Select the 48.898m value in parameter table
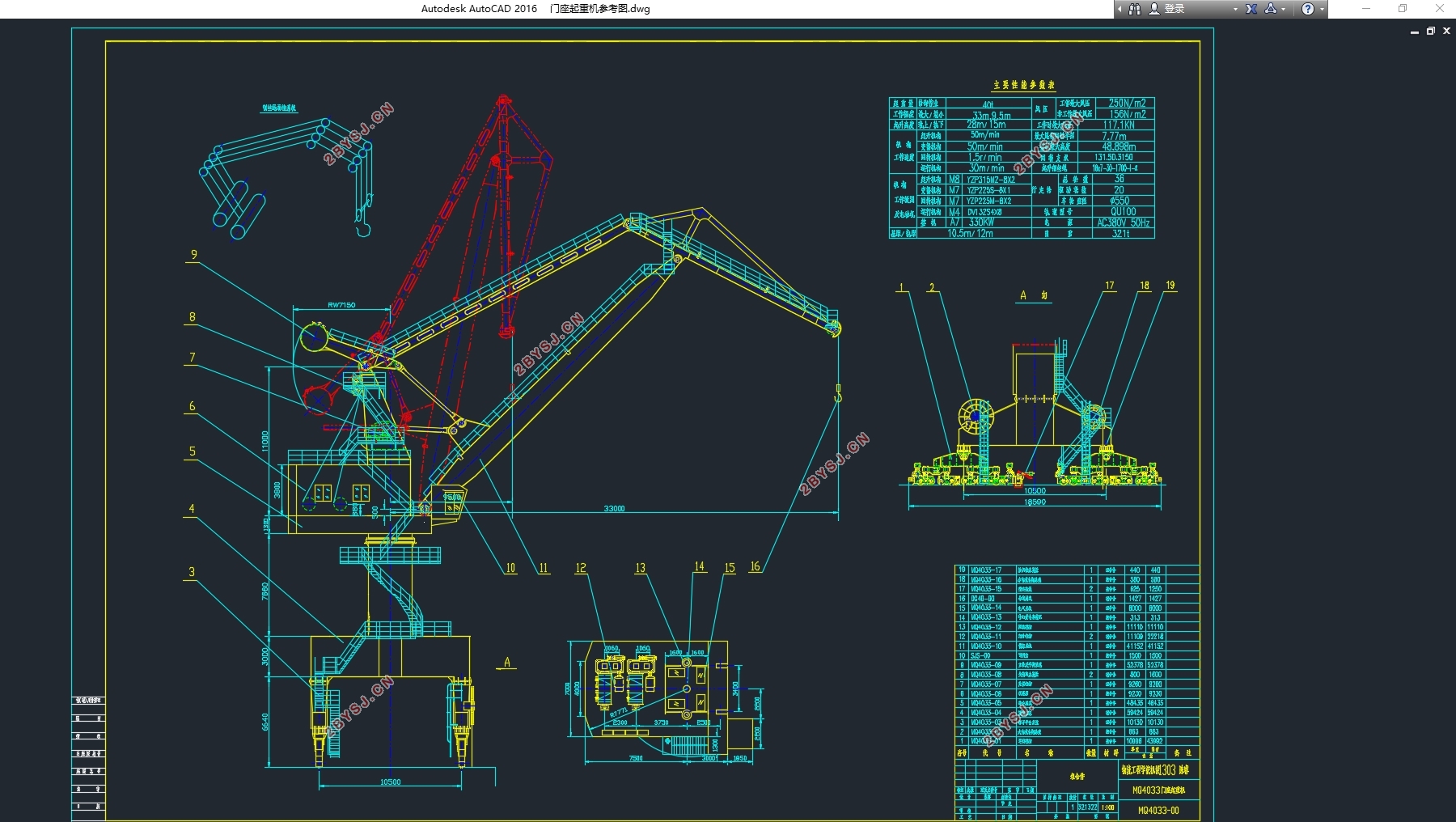This screenshot has height=822, width=1456. tap(1119, 146)
